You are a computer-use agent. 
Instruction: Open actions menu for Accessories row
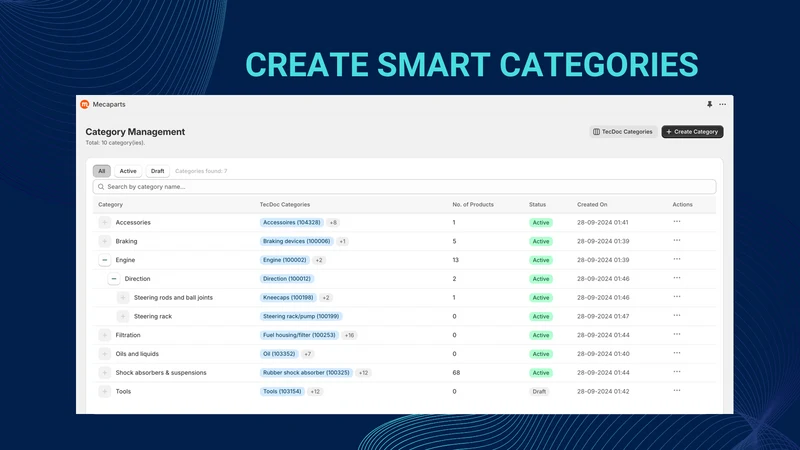point(677,221)
